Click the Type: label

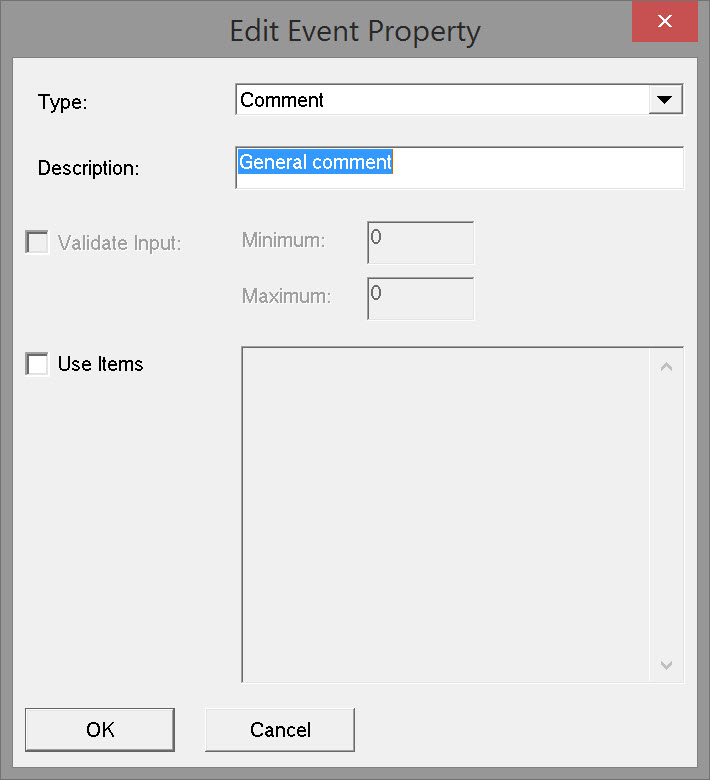(x=63, y=102)
